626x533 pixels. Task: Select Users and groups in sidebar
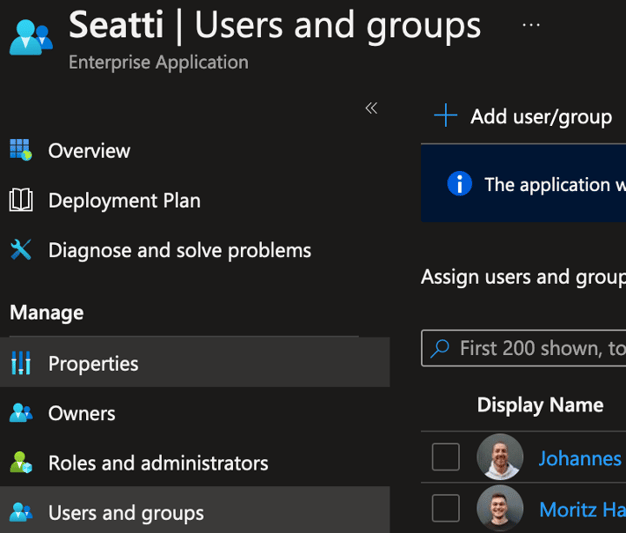coord(195,511)
